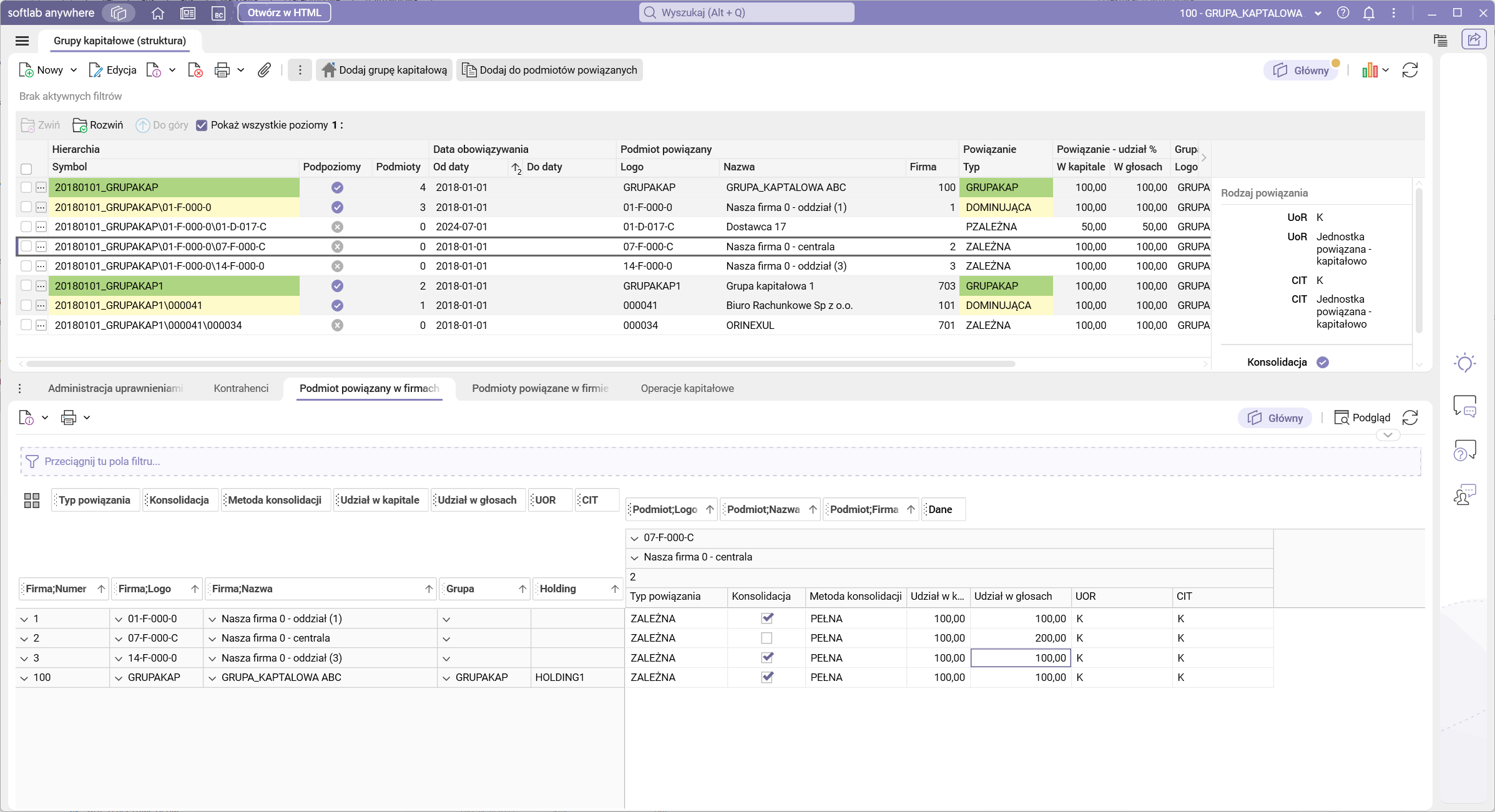Click the attachment paperclip icon
This screenshot has width=1495, height=812.
[264, 70]
